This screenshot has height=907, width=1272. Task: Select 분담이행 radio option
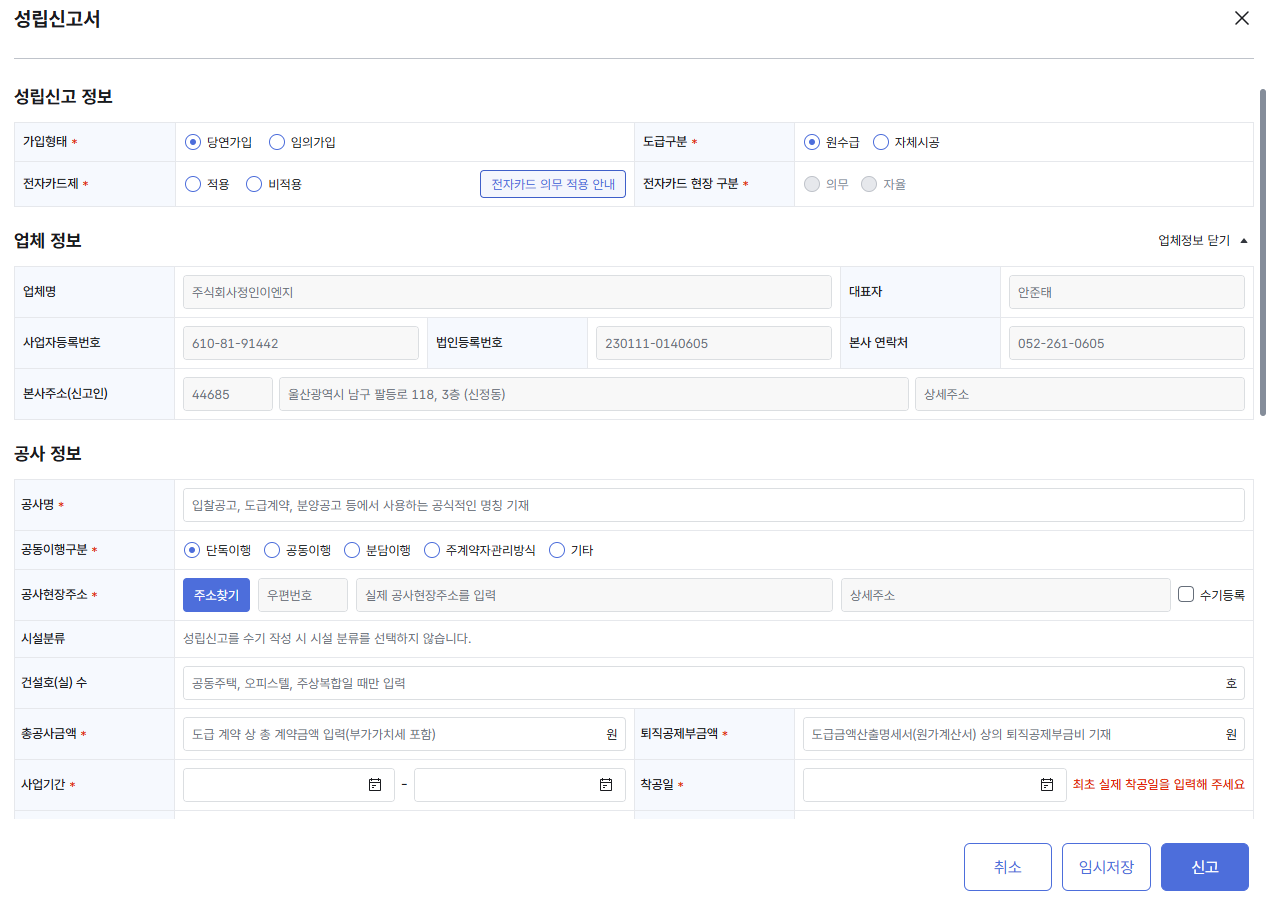coord(352,550)
